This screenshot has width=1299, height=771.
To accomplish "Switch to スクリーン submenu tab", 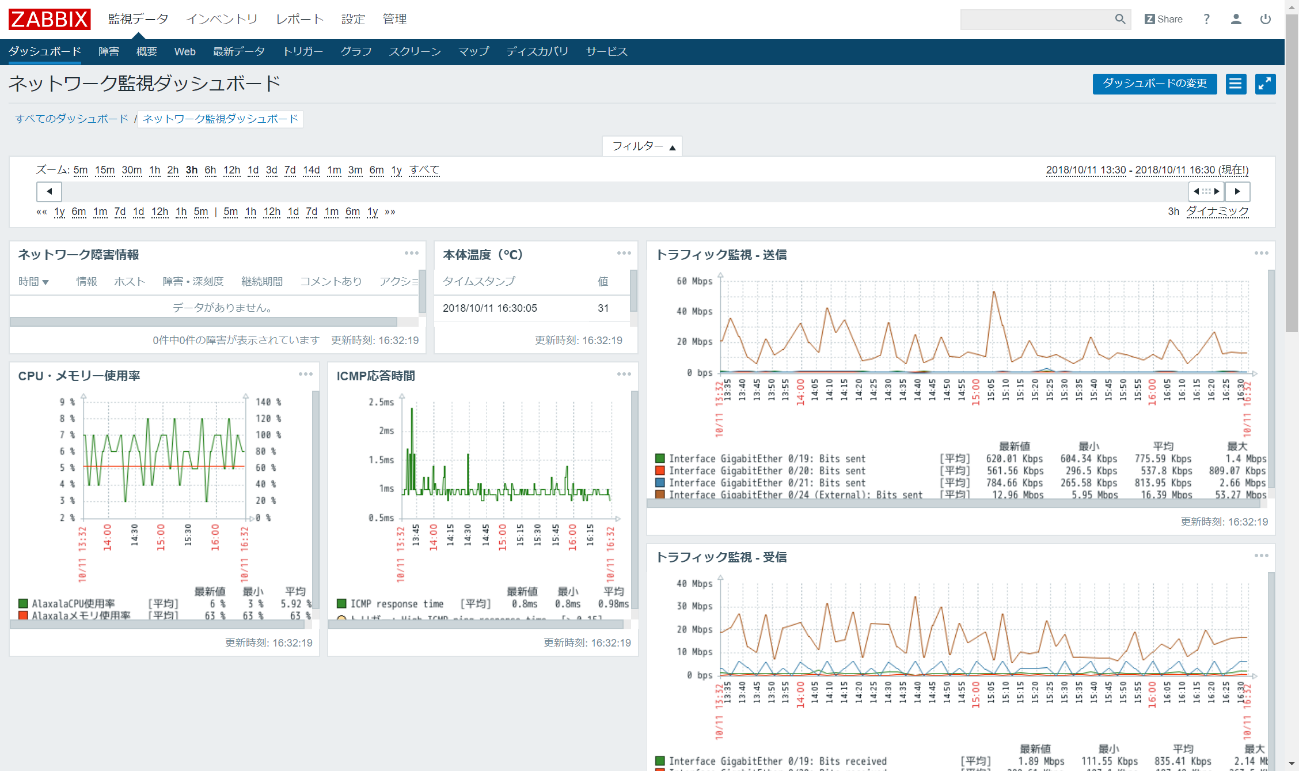I will click(415, 51).
